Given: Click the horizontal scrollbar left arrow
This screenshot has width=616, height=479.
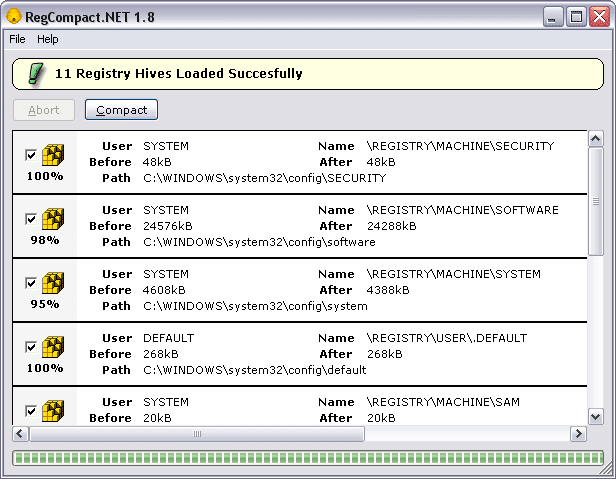Looking at the screenshot, I should [x=20, y=434].
